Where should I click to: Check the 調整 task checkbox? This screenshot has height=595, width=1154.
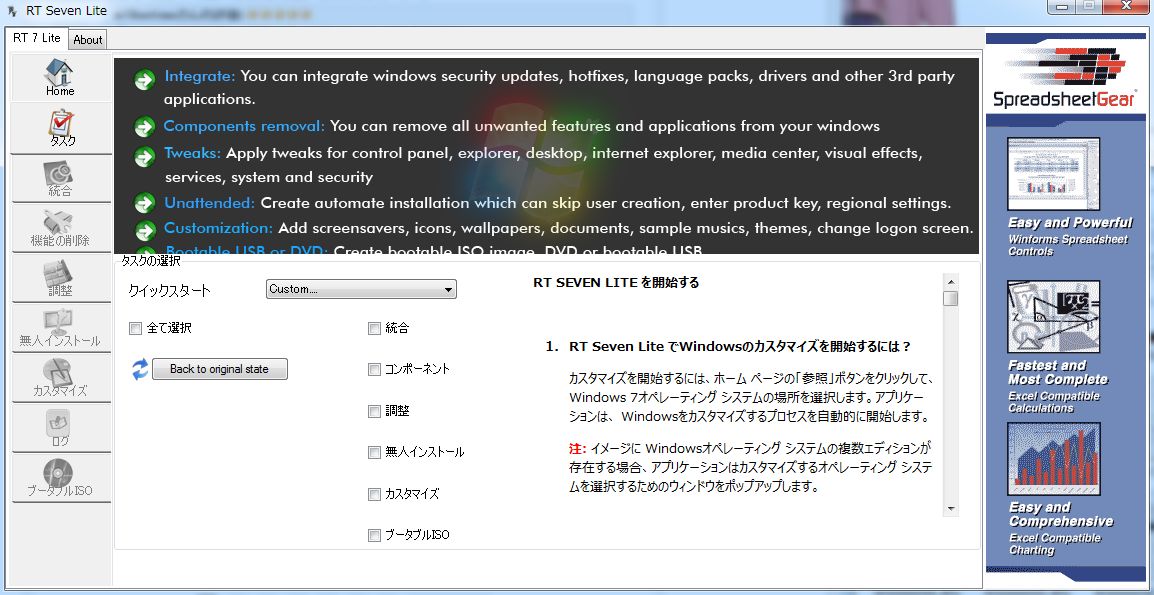[x=374, y=411]
